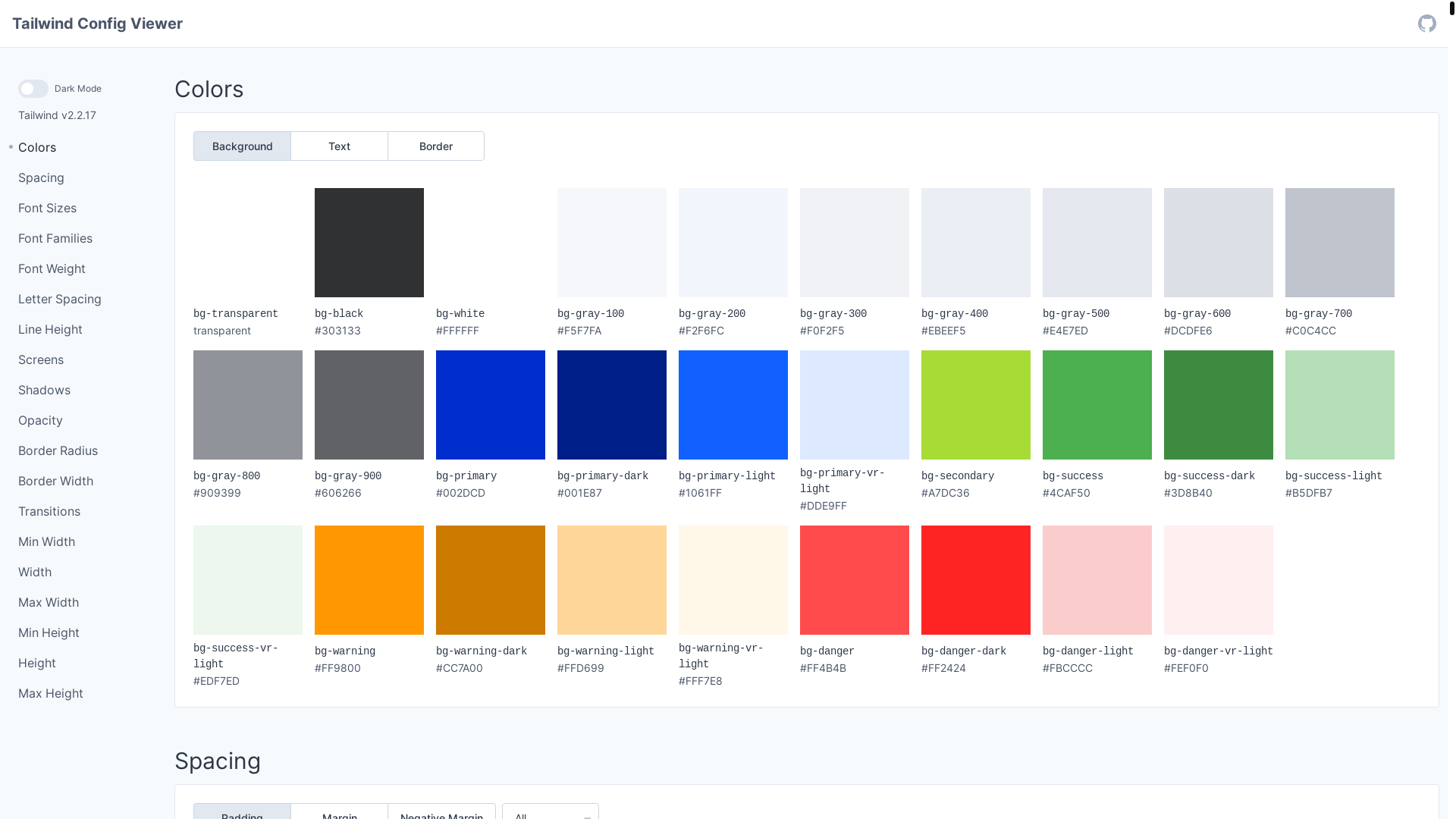Click the Tailwind v2.2.17 version text
The width and height of the screenshot is (1456, 819).
57,115
